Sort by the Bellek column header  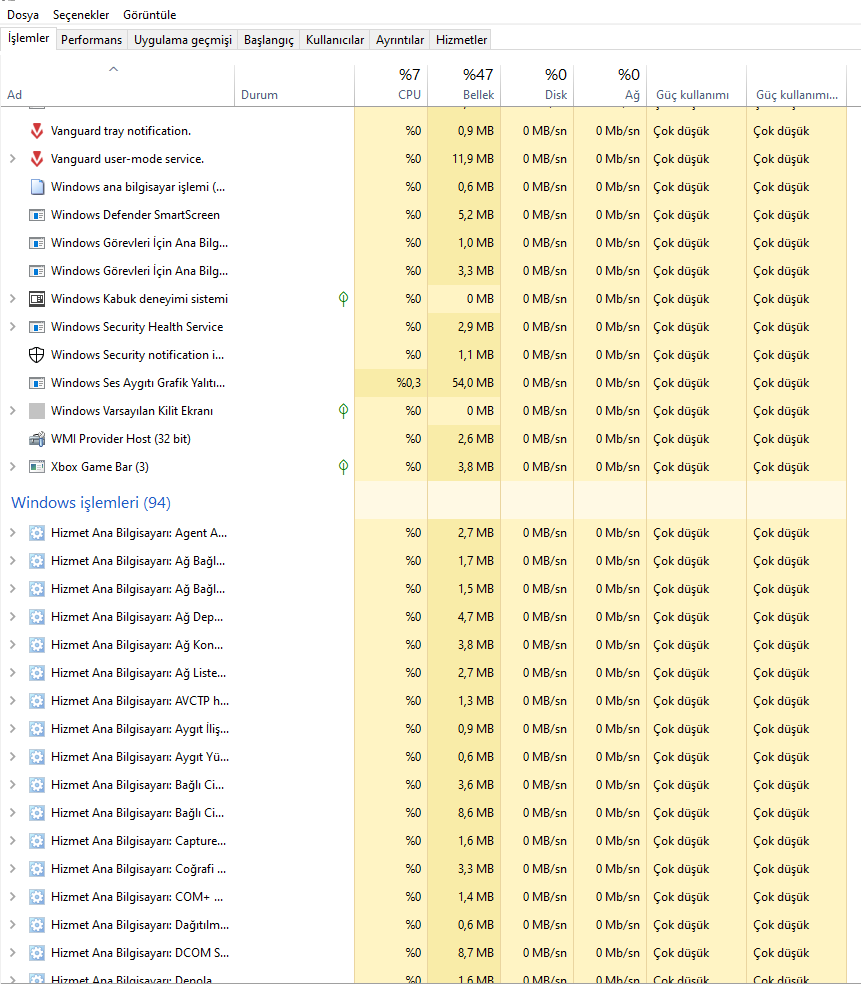click(464, 85)
